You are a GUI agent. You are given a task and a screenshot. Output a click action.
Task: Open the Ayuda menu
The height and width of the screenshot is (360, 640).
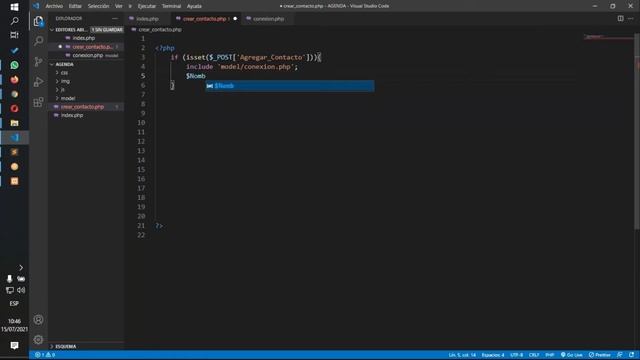tap(194, 6)
